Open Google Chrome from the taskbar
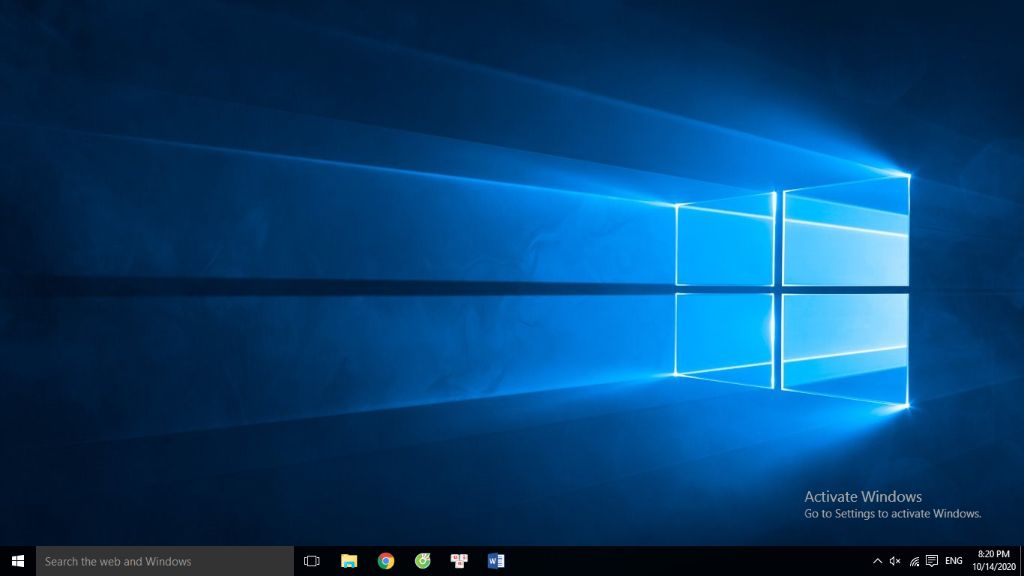Image resolution: width=1024 pixels, height=576 pixels. 385,561
